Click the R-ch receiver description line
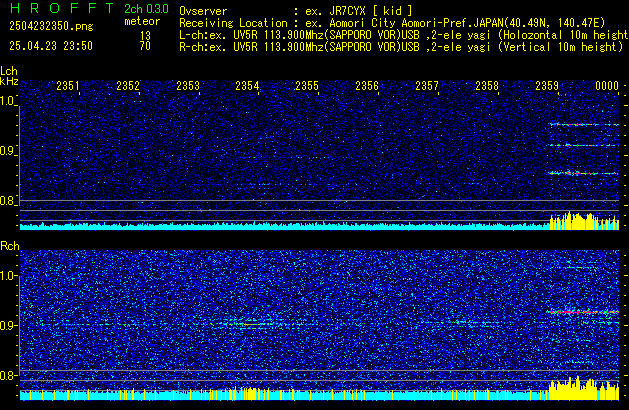The height and width of the screenshot is (410, 629). [401, 47]
